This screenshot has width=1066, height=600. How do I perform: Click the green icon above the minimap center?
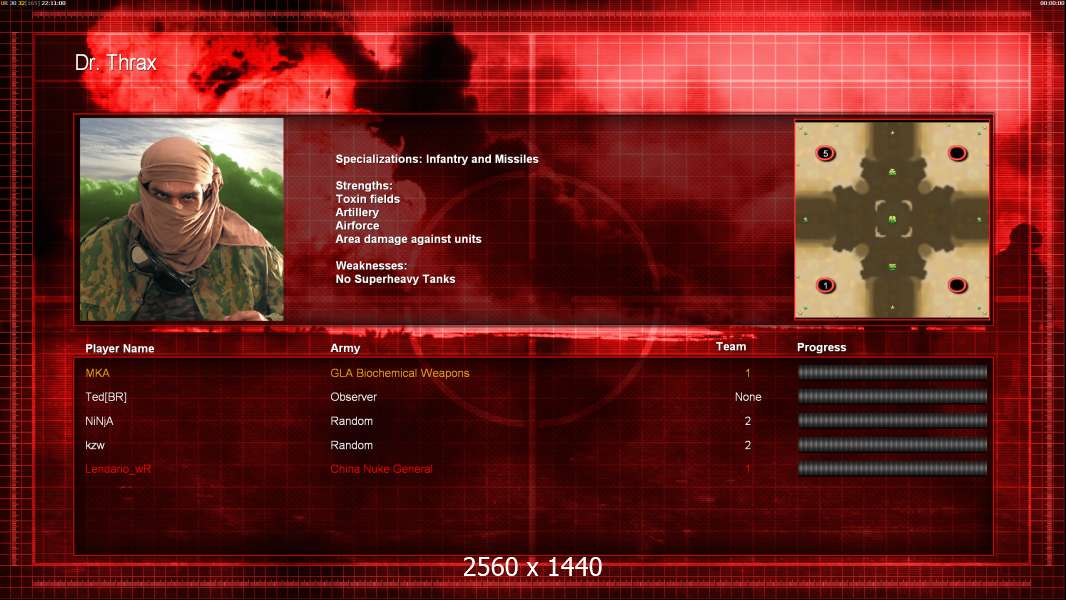[x=893, y=173]
